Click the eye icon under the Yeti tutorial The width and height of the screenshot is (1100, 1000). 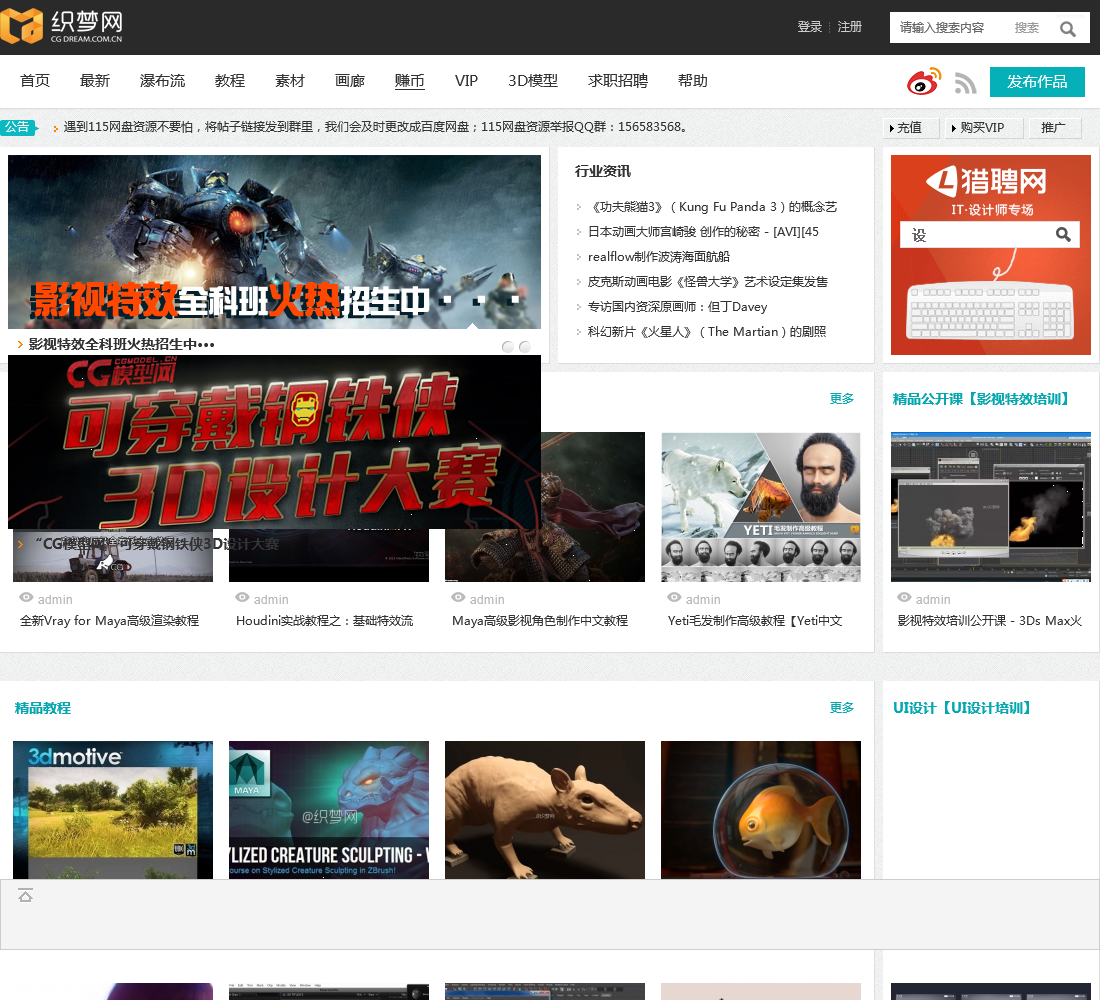point(674,597)
